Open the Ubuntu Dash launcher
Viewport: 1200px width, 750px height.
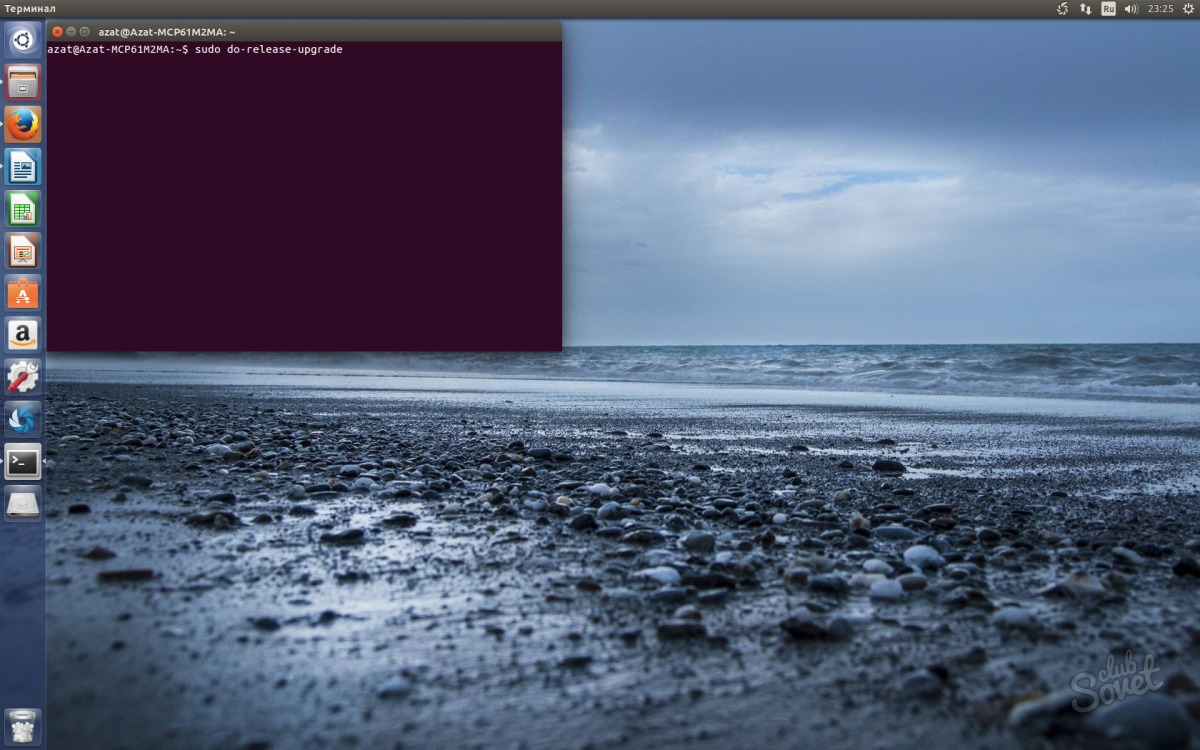22,40
